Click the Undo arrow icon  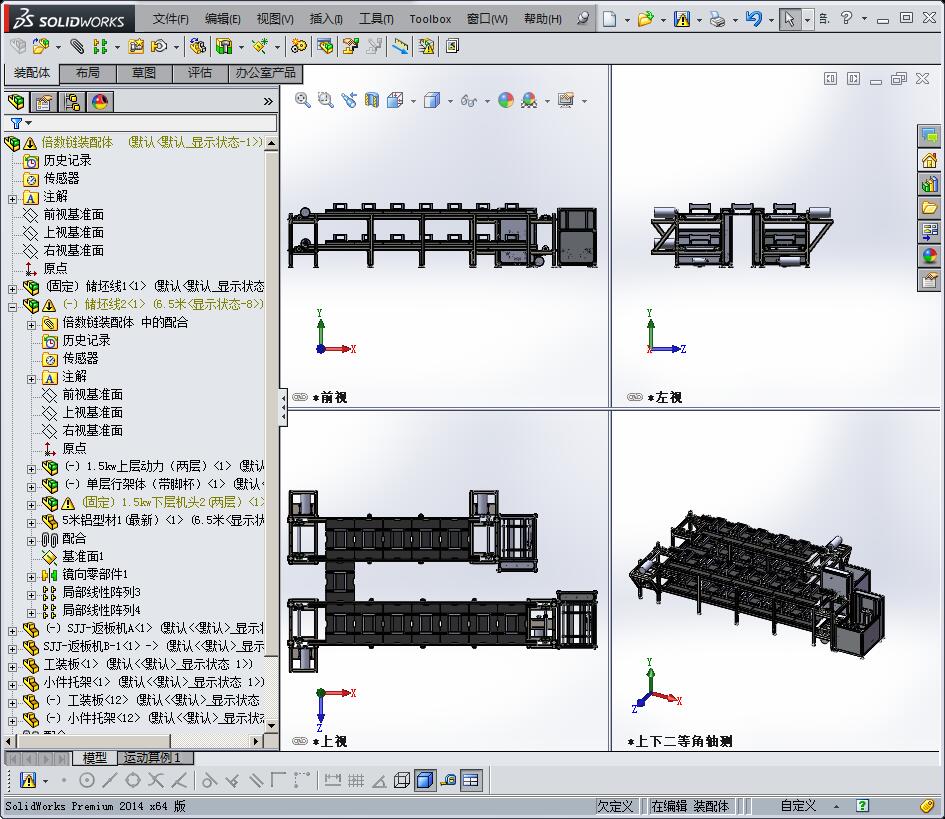[753, 19]
